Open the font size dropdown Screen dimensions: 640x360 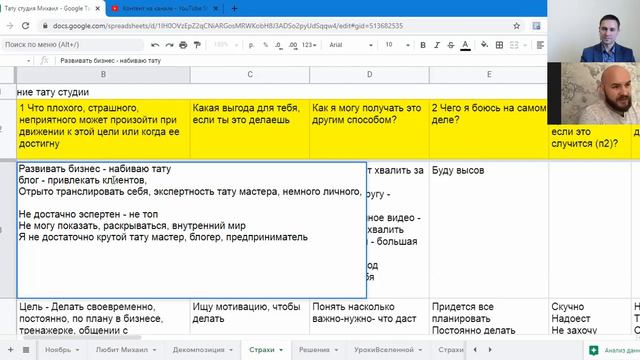(397, 45)
